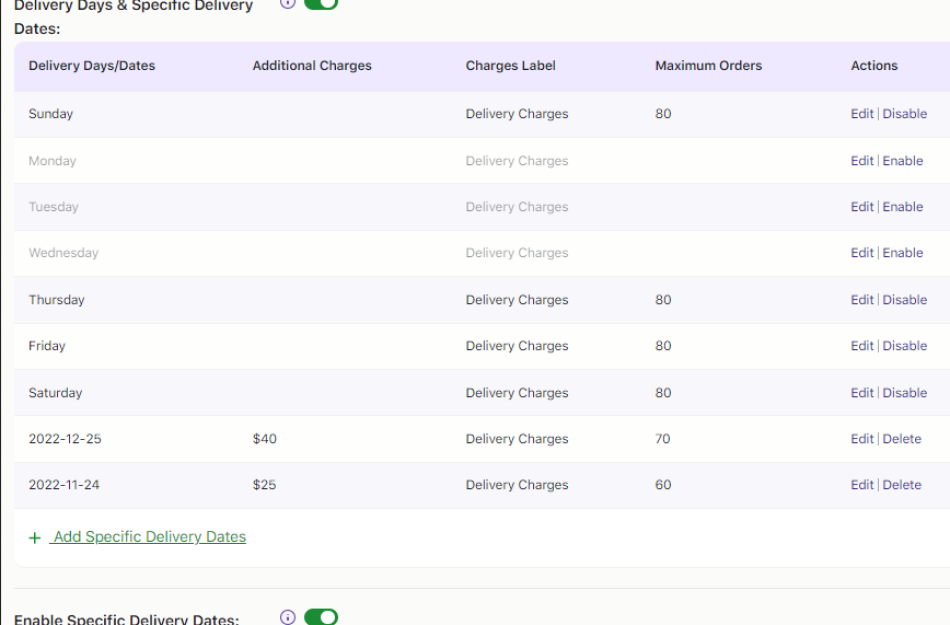Delete the 2022-12-25 delivery date
This screenshot has height=625, width=950.
[x=900, y=438]
